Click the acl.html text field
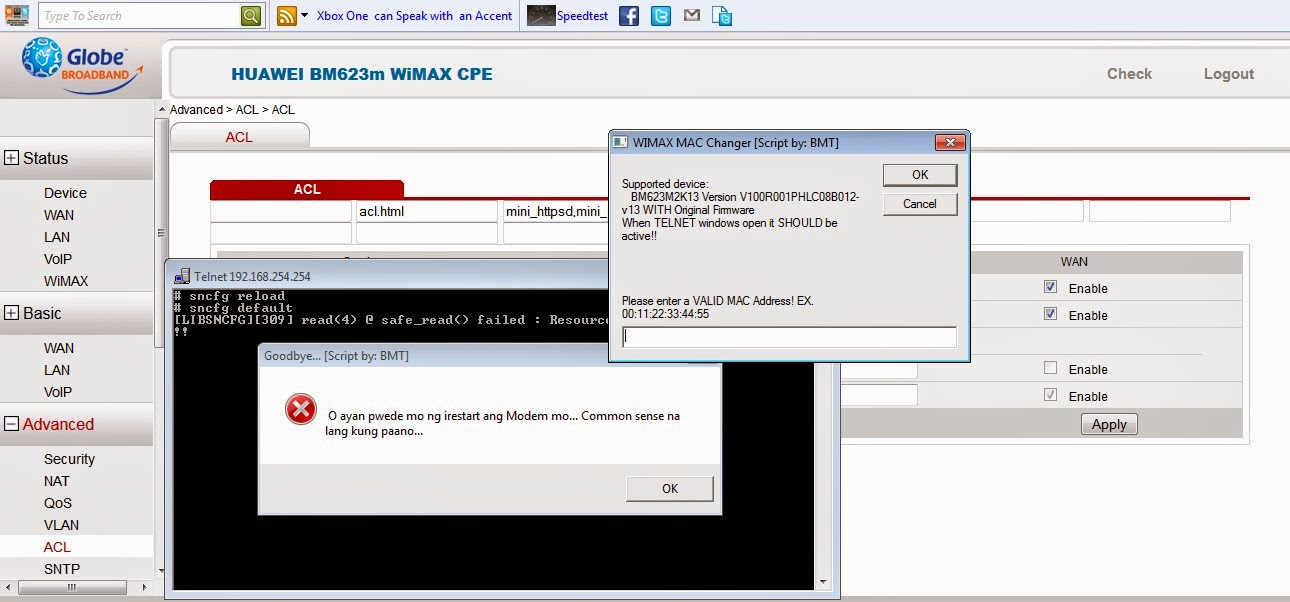The width and height of the screenshot is (1290, 602). (427, 212)
